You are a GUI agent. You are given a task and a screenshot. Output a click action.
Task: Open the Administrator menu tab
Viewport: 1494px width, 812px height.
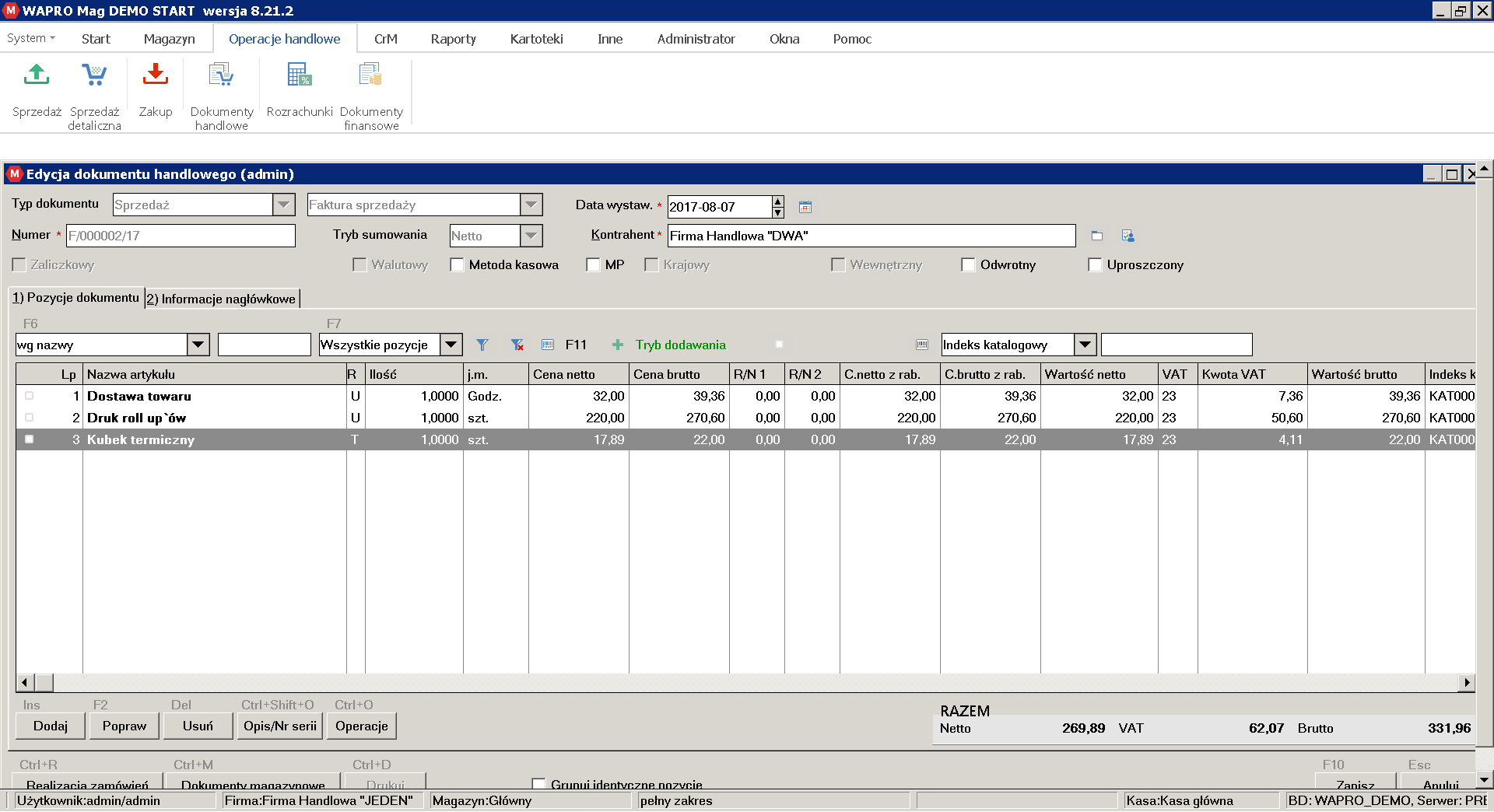[x=696, y=39]
